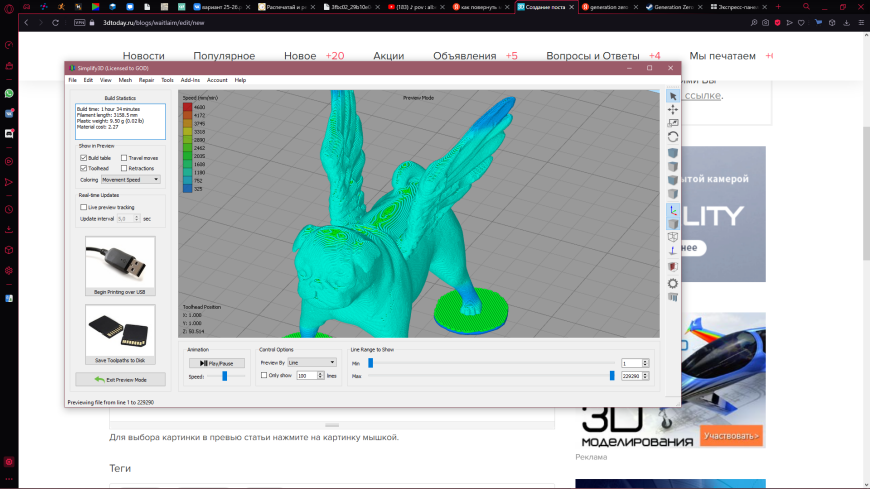
Task: Select the rotate view tool
Action: click(672, 137)
